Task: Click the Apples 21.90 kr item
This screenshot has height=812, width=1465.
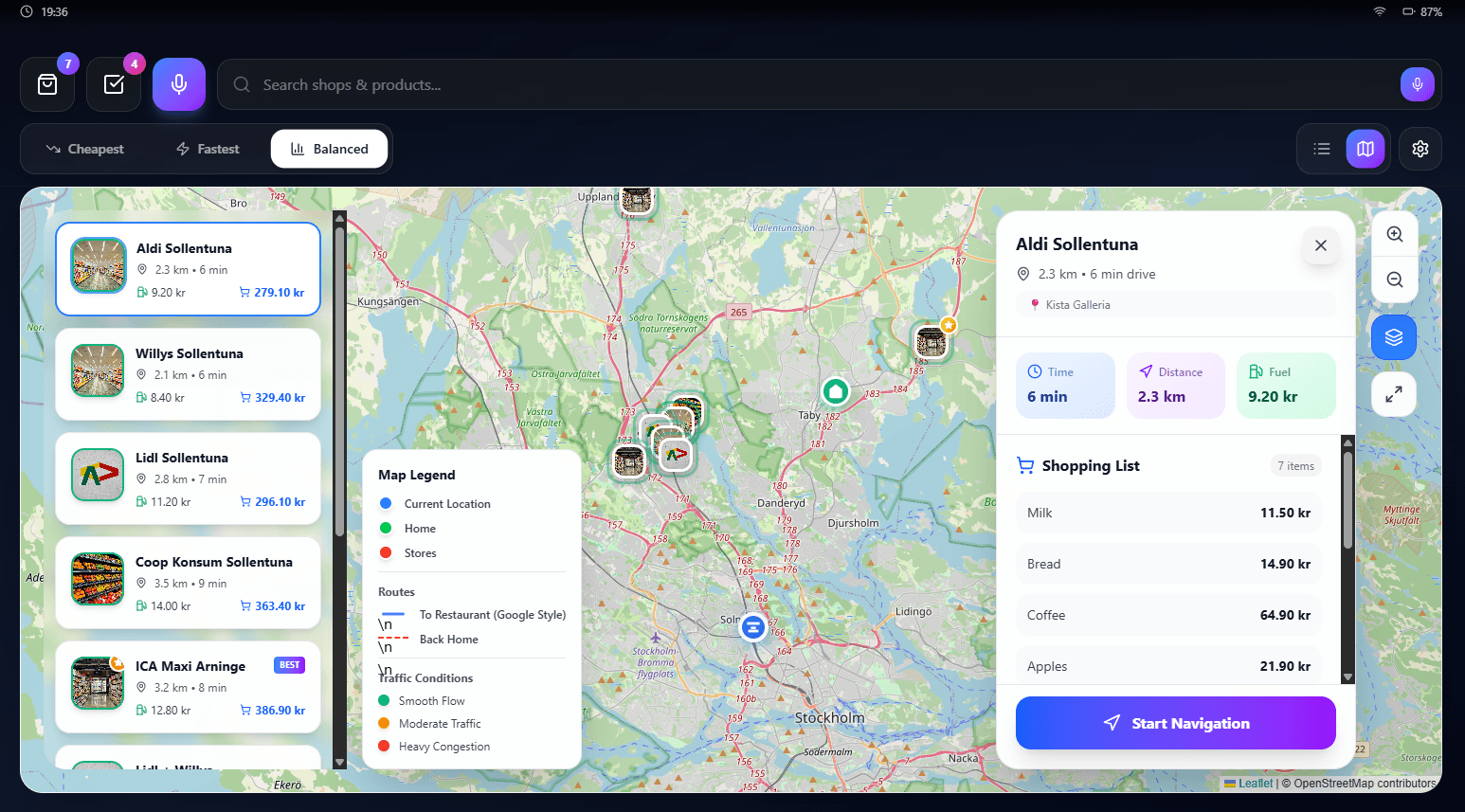Action: tap(1168, 666)
